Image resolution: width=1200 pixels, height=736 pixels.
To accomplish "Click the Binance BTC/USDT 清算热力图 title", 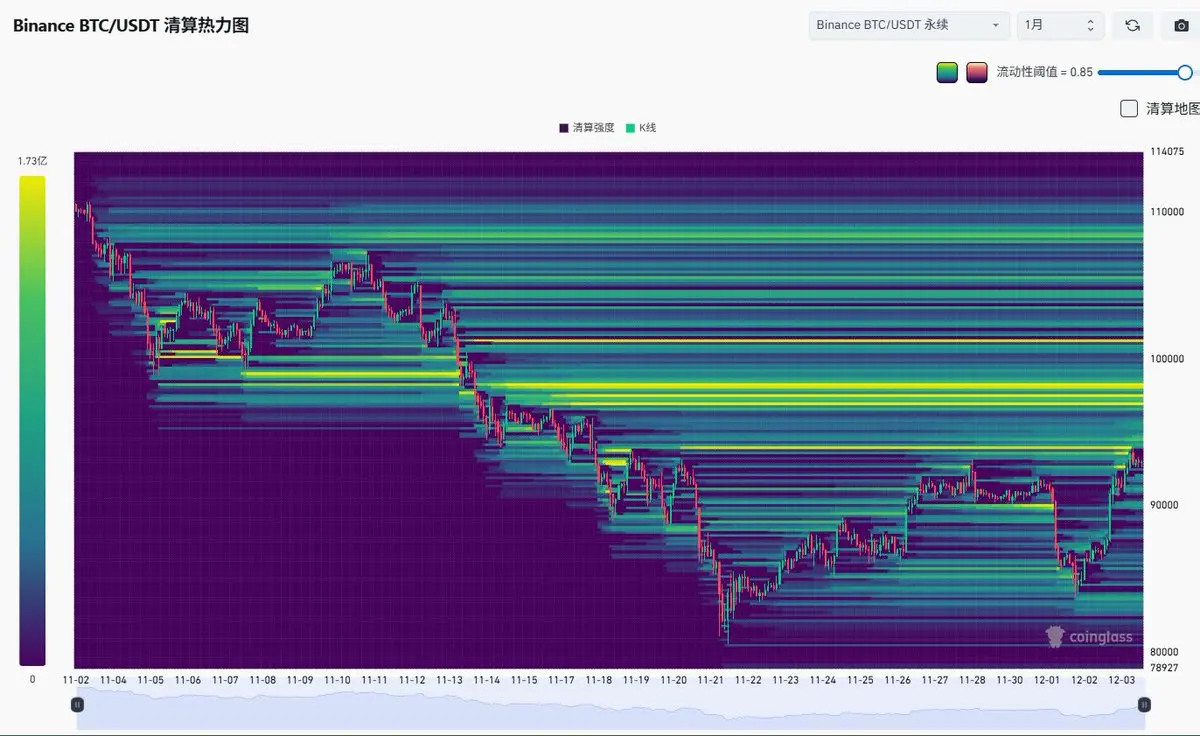I will click(131, 25).
